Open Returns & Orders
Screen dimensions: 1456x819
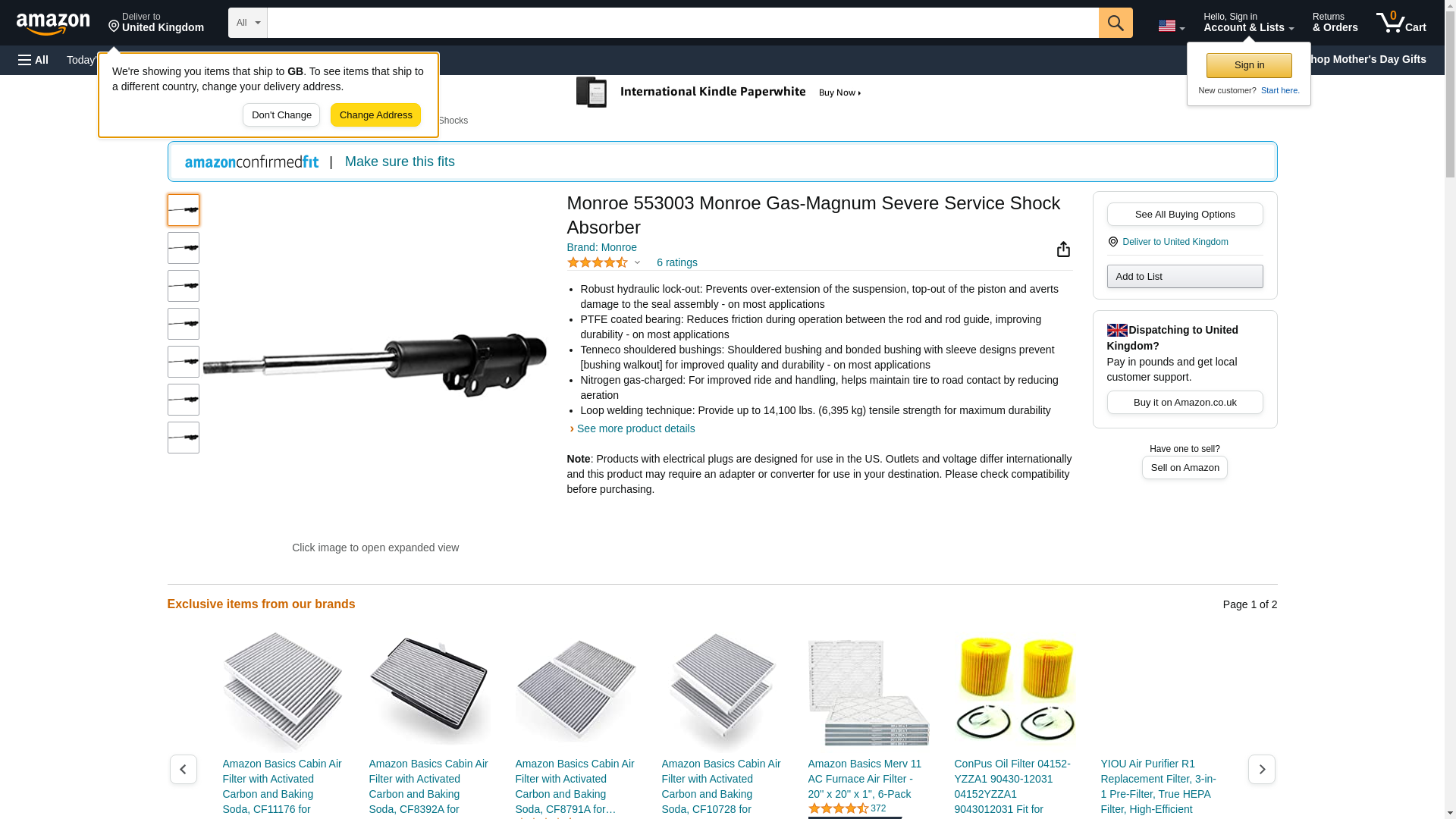point(1335,23)
